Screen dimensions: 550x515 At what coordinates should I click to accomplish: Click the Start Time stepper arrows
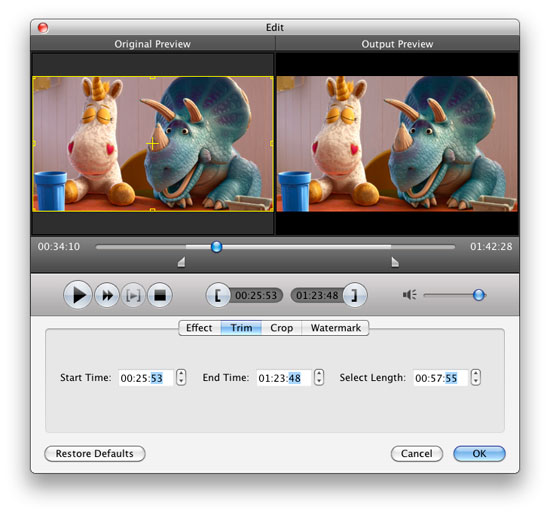[181, 377]
